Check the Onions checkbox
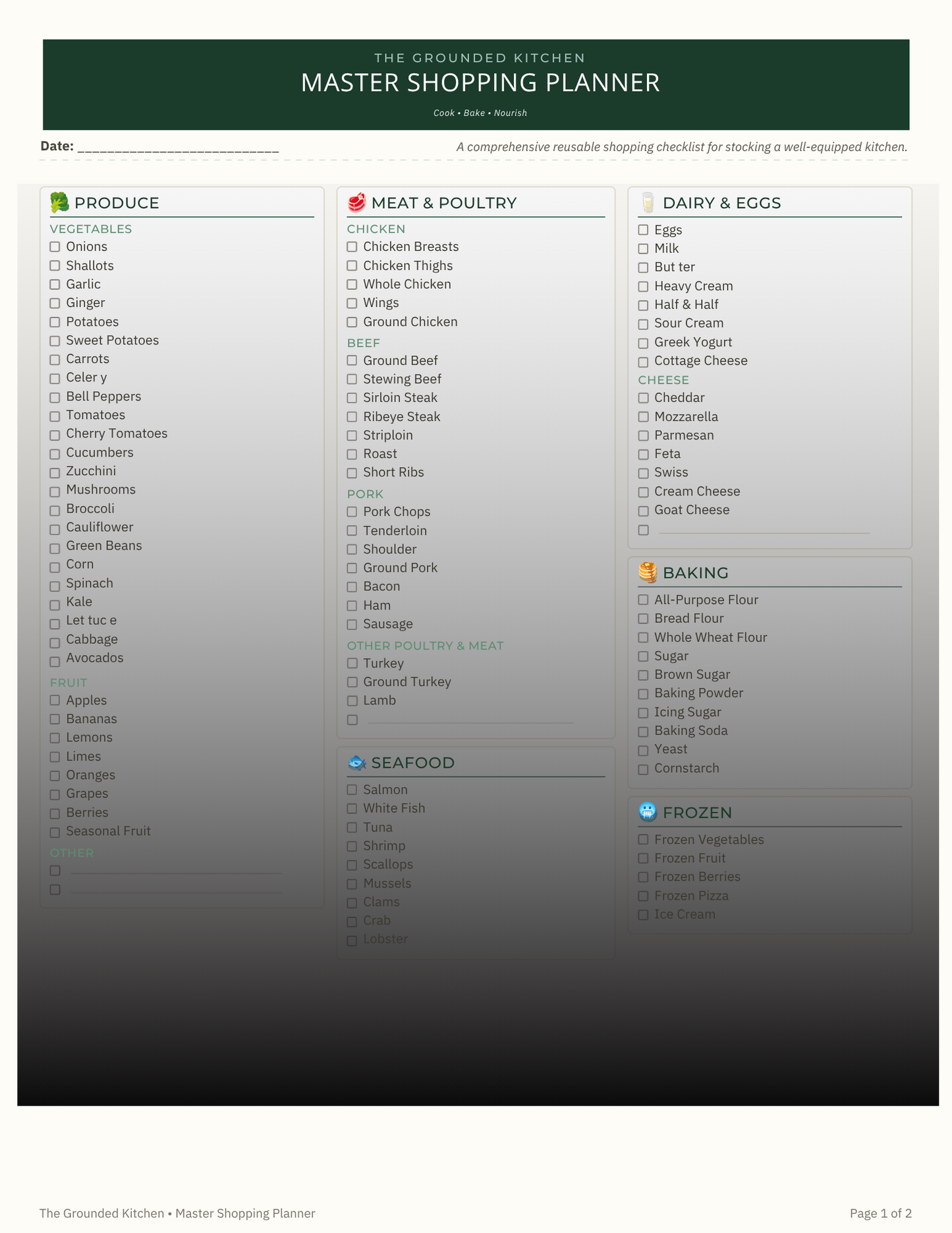Image resolution: width=952 pixels, height=1233 pixels. pos(55,246)
